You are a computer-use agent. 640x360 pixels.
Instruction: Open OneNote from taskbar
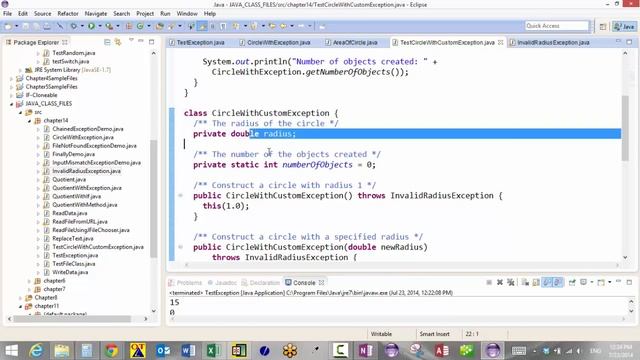pos(366,351)
